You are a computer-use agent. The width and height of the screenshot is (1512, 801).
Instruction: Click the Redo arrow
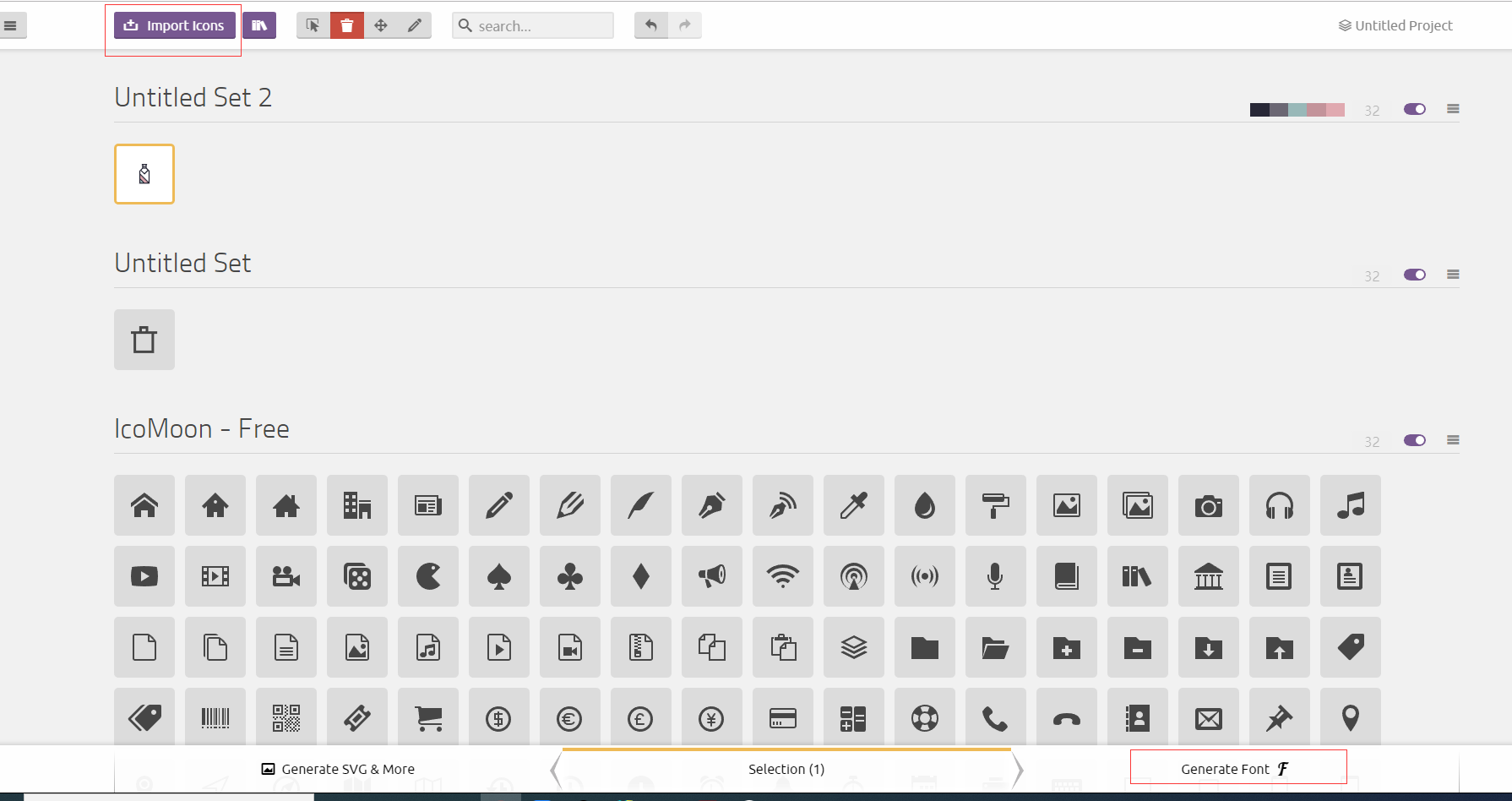(685, 25)
